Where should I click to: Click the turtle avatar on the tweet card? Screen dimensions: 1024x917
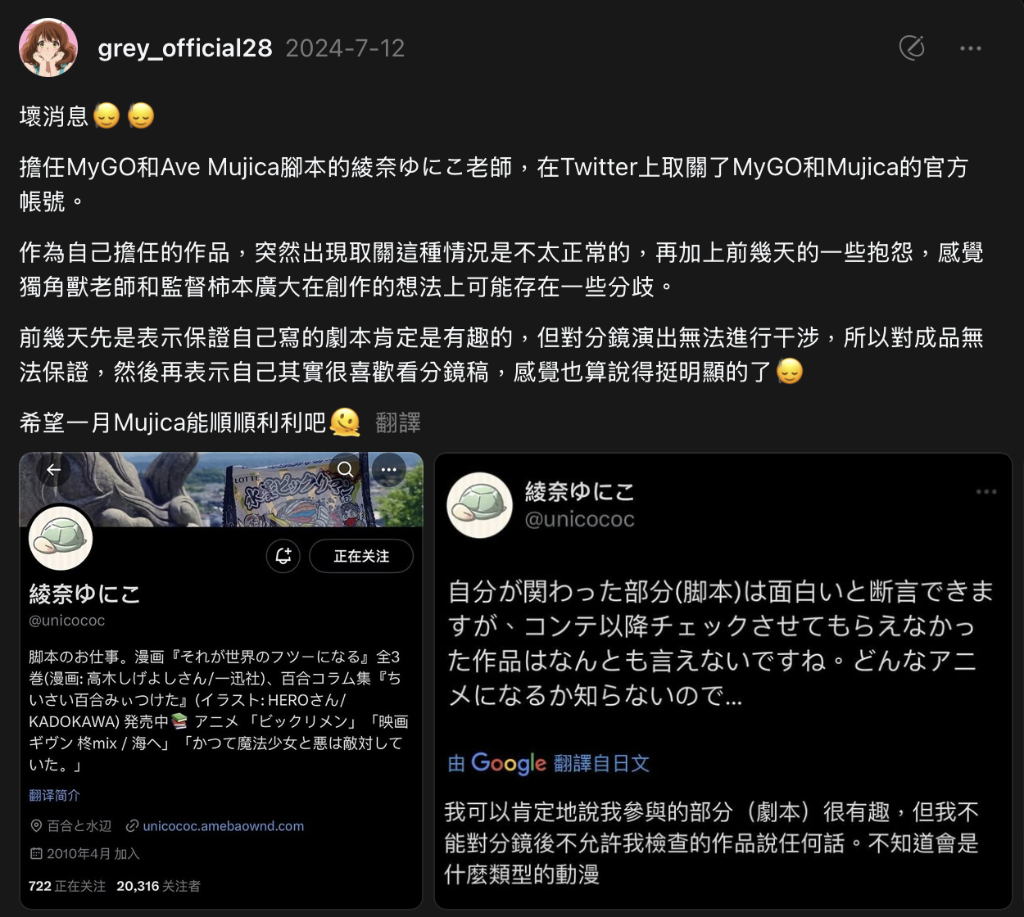click(479, 505)
